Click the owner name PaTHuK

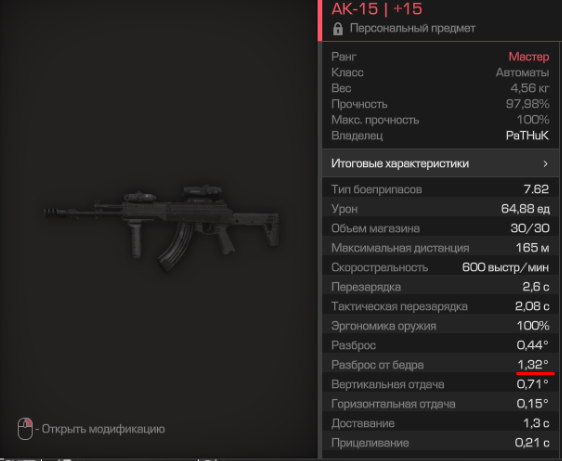coord(527,136)
